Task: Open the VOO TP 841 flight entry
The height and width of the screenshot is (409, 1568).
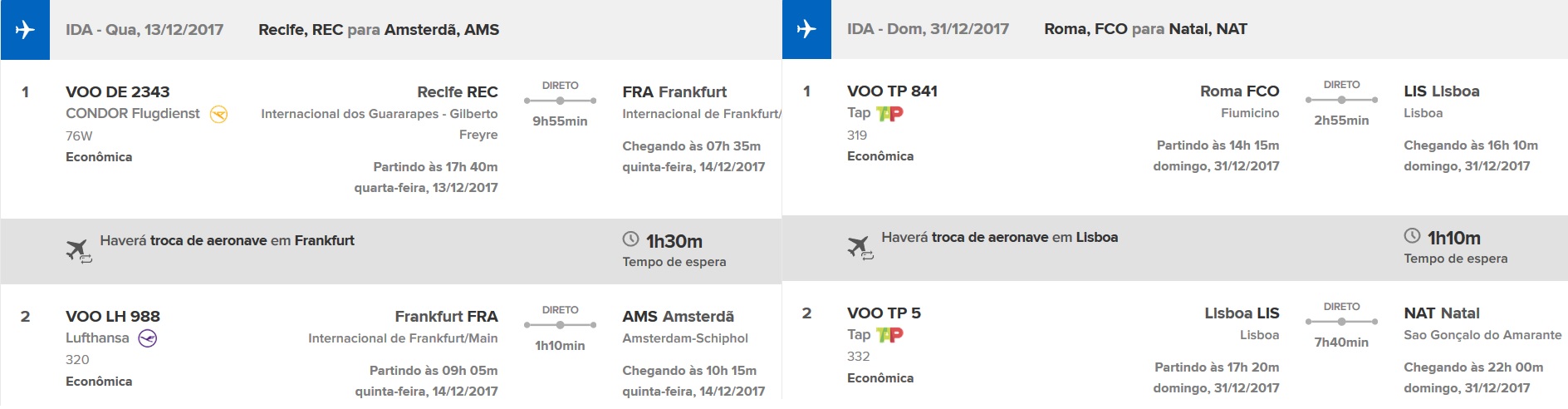Action: point(892,91)
